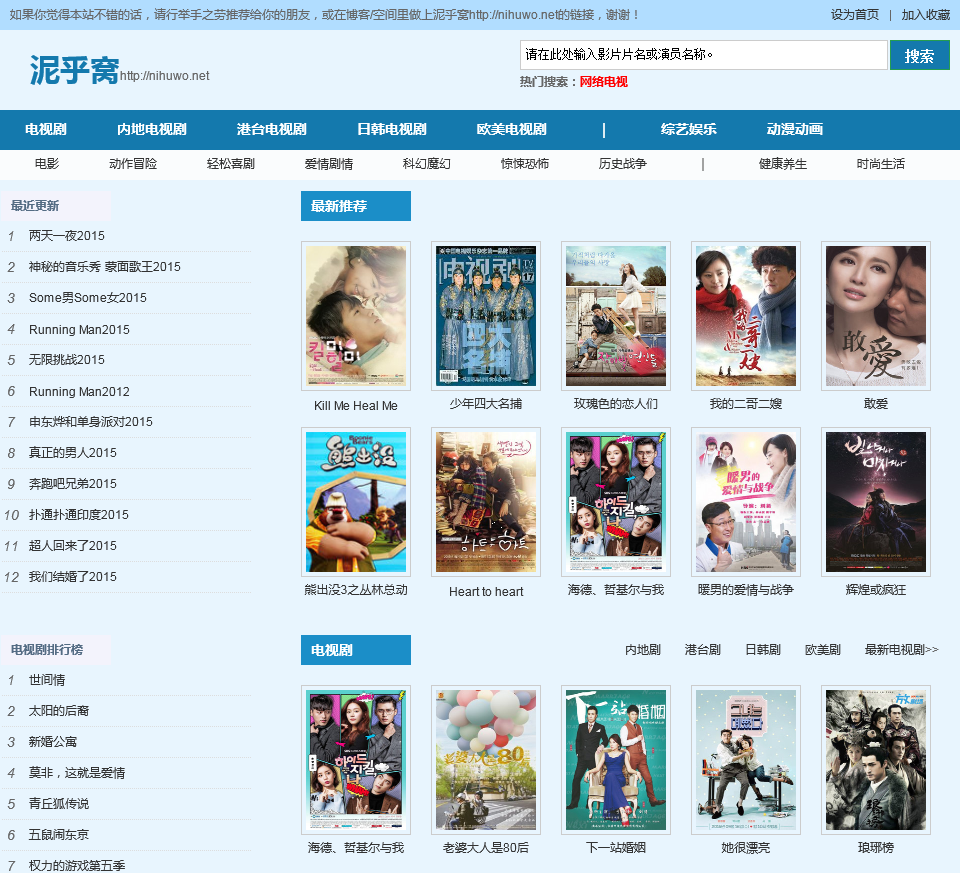Open the 电视剧 main navigation item
Image resolution: width=960 pixels, height=873 pixels.
pyautogui.click(x=46, y=129)
